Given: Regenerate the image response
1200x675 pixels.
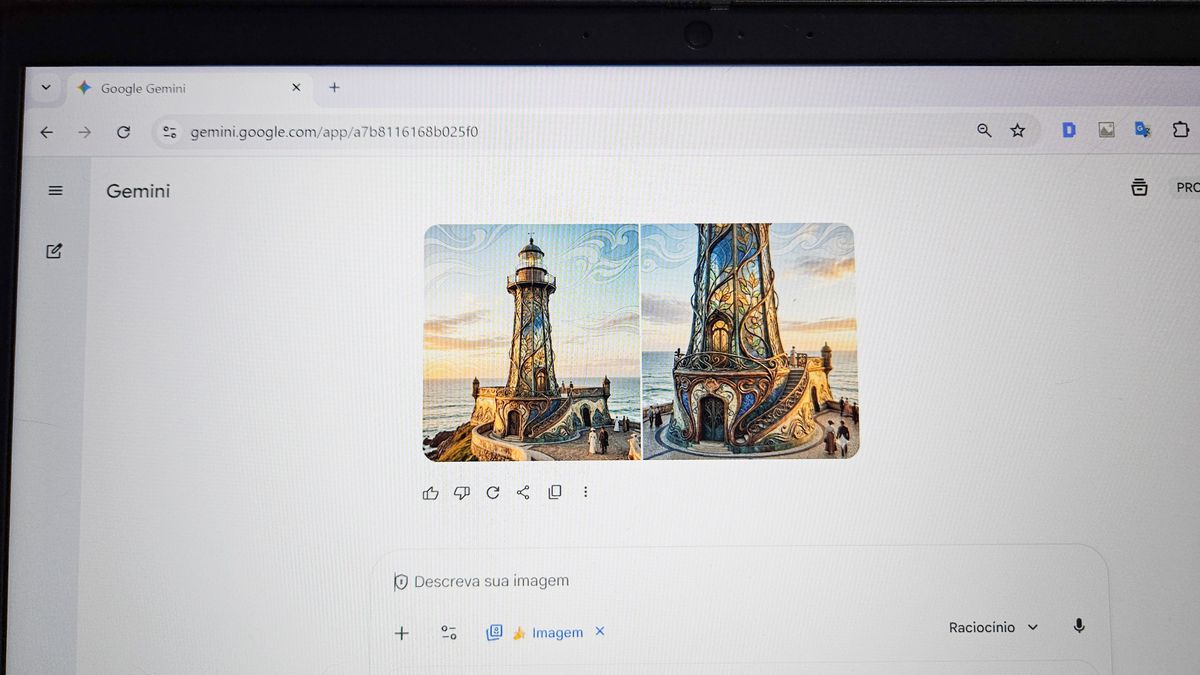Looking at the screenshot, I should [492, 492].
